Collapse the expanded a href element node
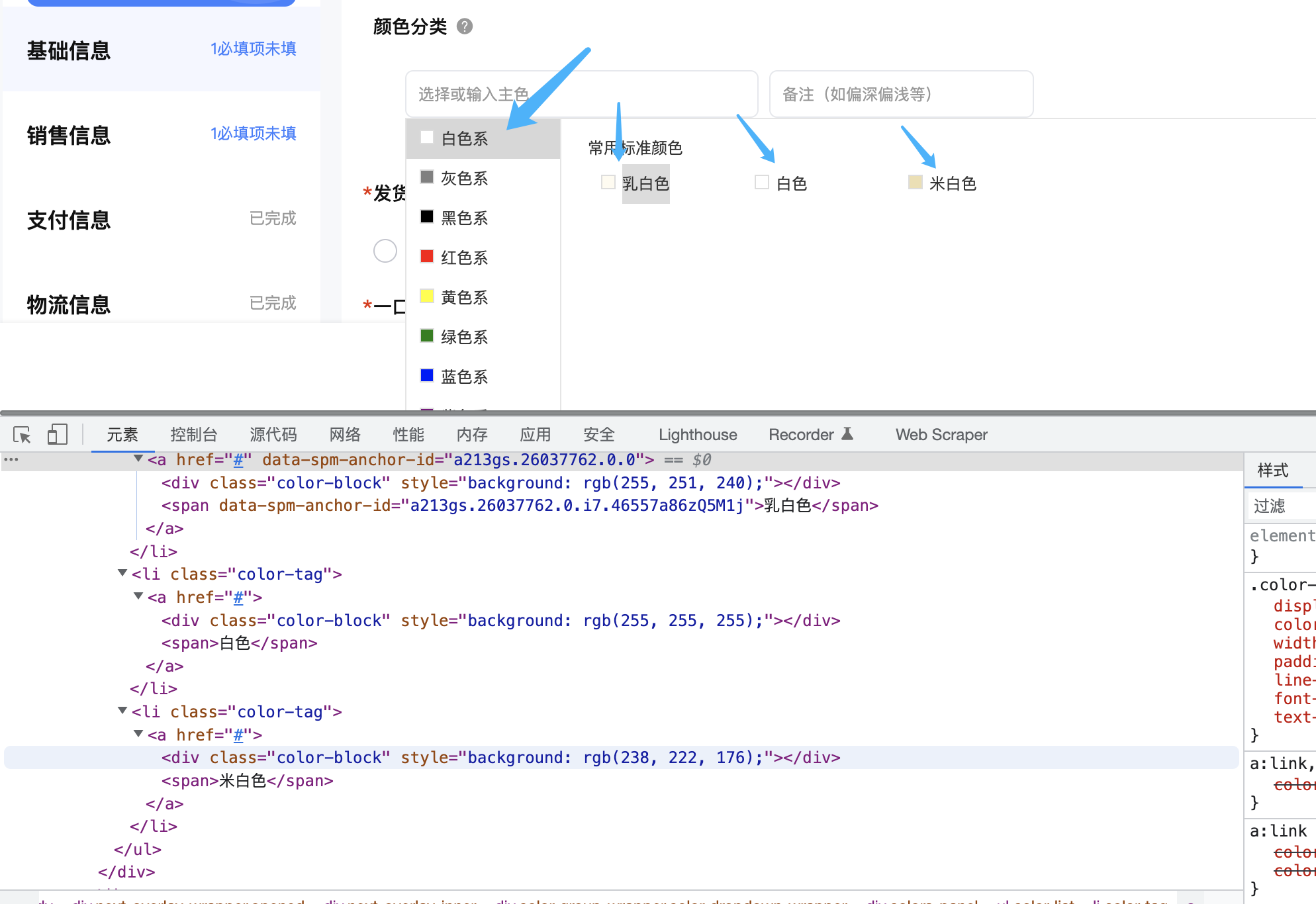 [139, 459]
